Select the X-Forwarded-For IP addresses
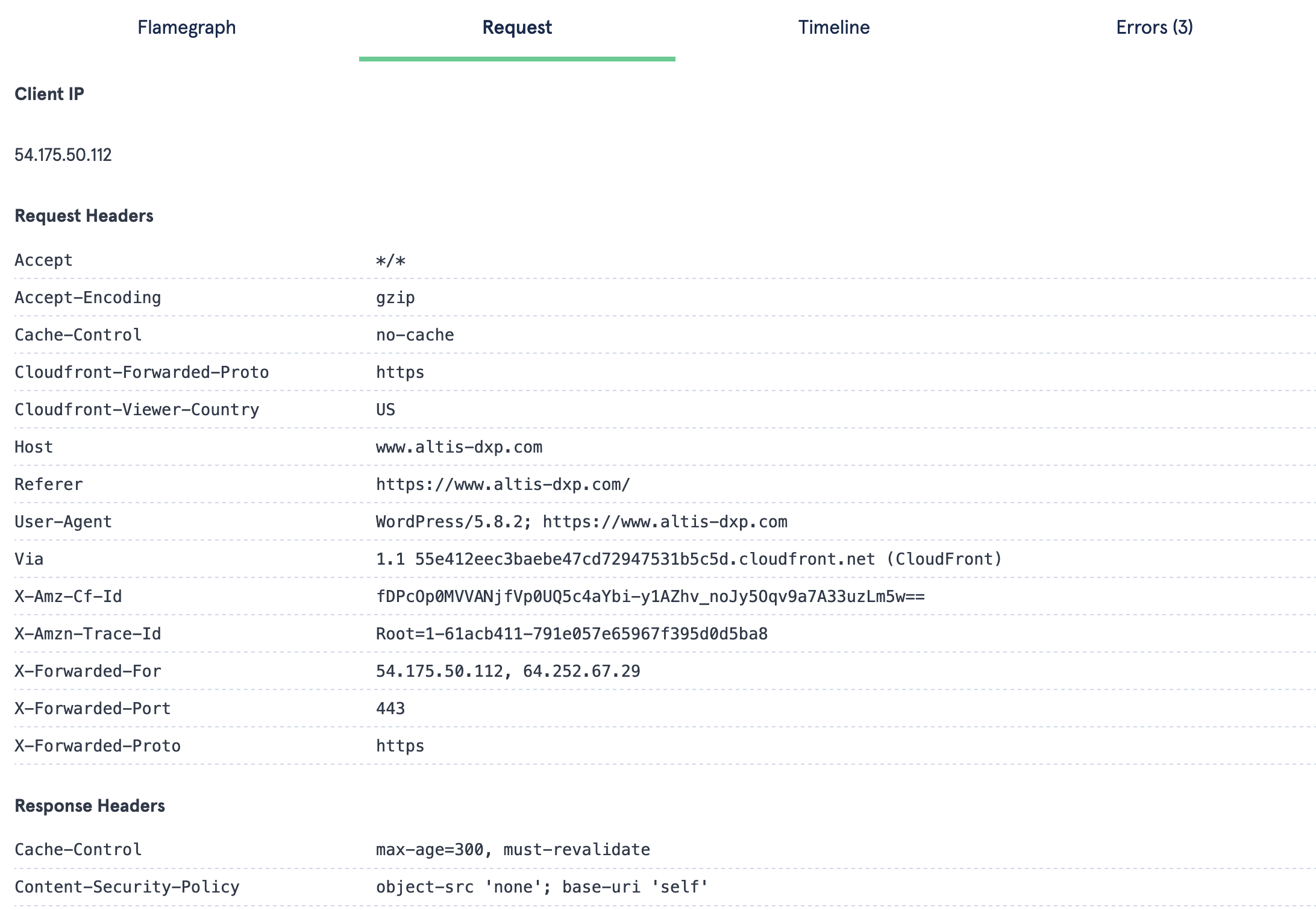This screenshot has height=910, width=1316. (508, 671)
